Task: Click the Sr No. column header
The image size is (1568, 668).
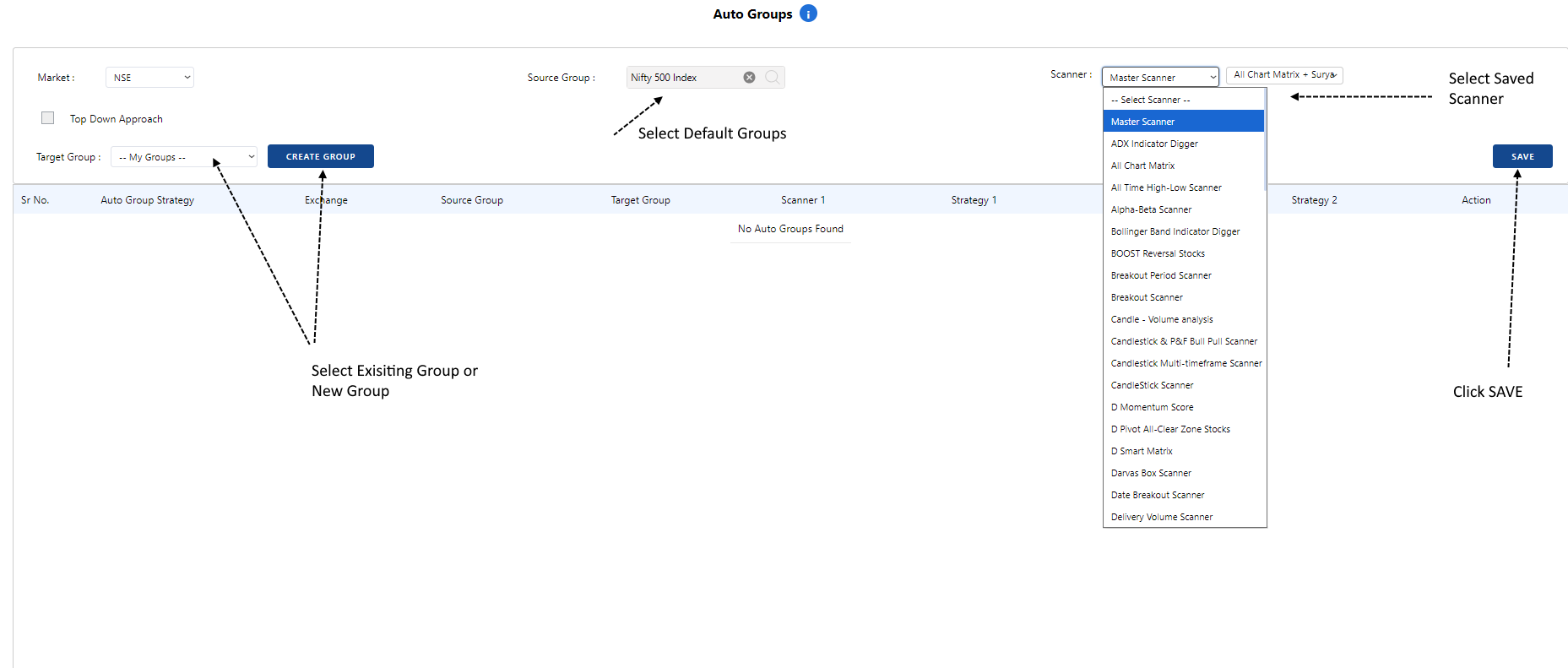Action: tap(35, 200)
